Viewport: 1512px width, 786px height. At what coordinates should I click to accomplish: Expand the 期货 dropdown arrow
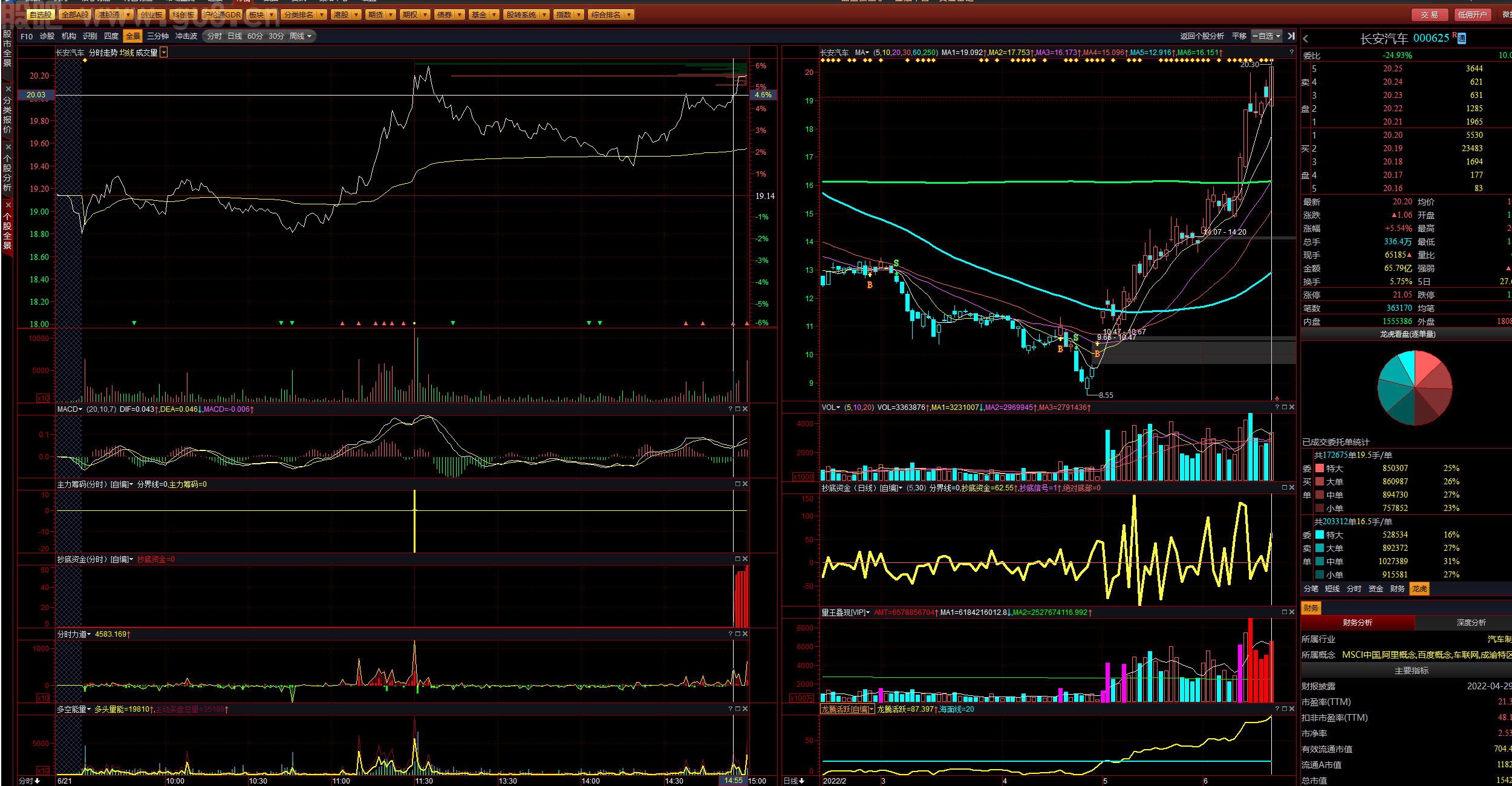click(x=391, y=15)
